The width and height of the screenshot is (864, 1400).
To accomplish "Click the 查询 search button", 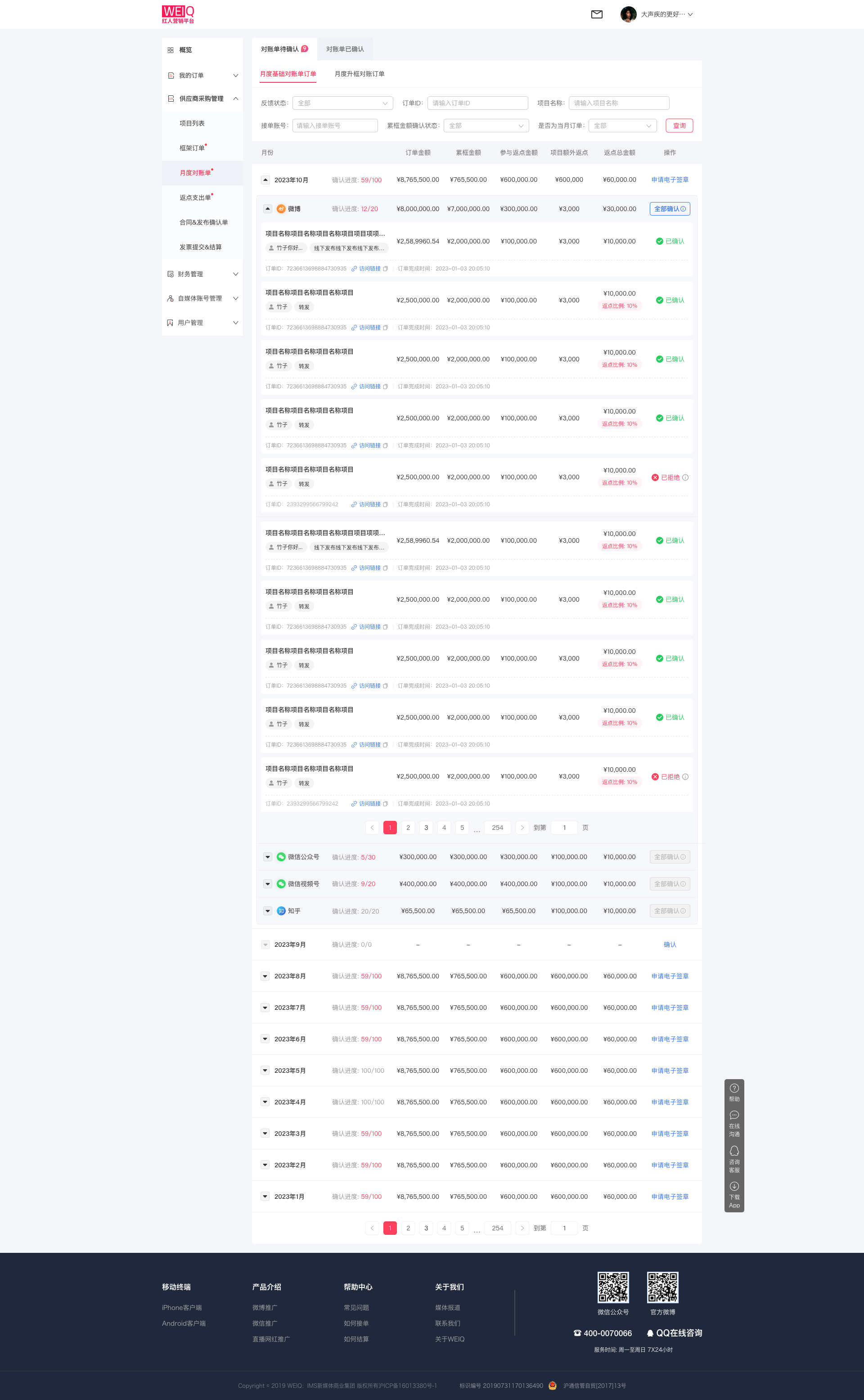I will coord(679,126).
